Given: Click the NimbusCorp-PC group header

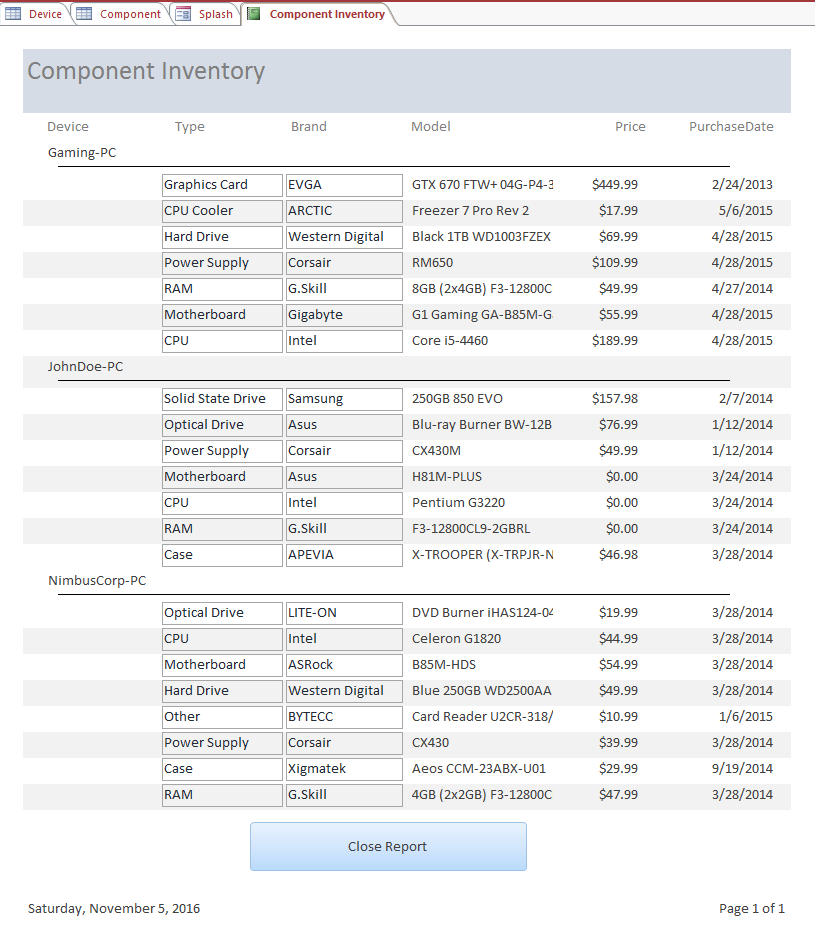Looking at the screenshot, I should pos(97,581).
